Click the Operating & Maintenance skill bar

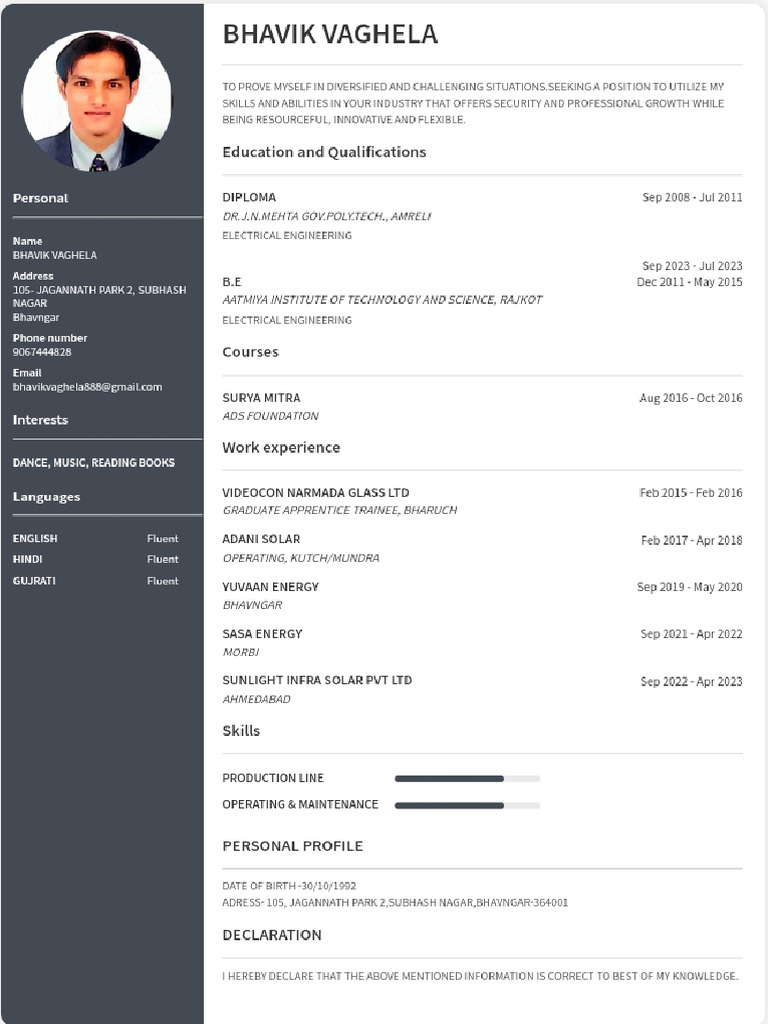click(467, 805)
